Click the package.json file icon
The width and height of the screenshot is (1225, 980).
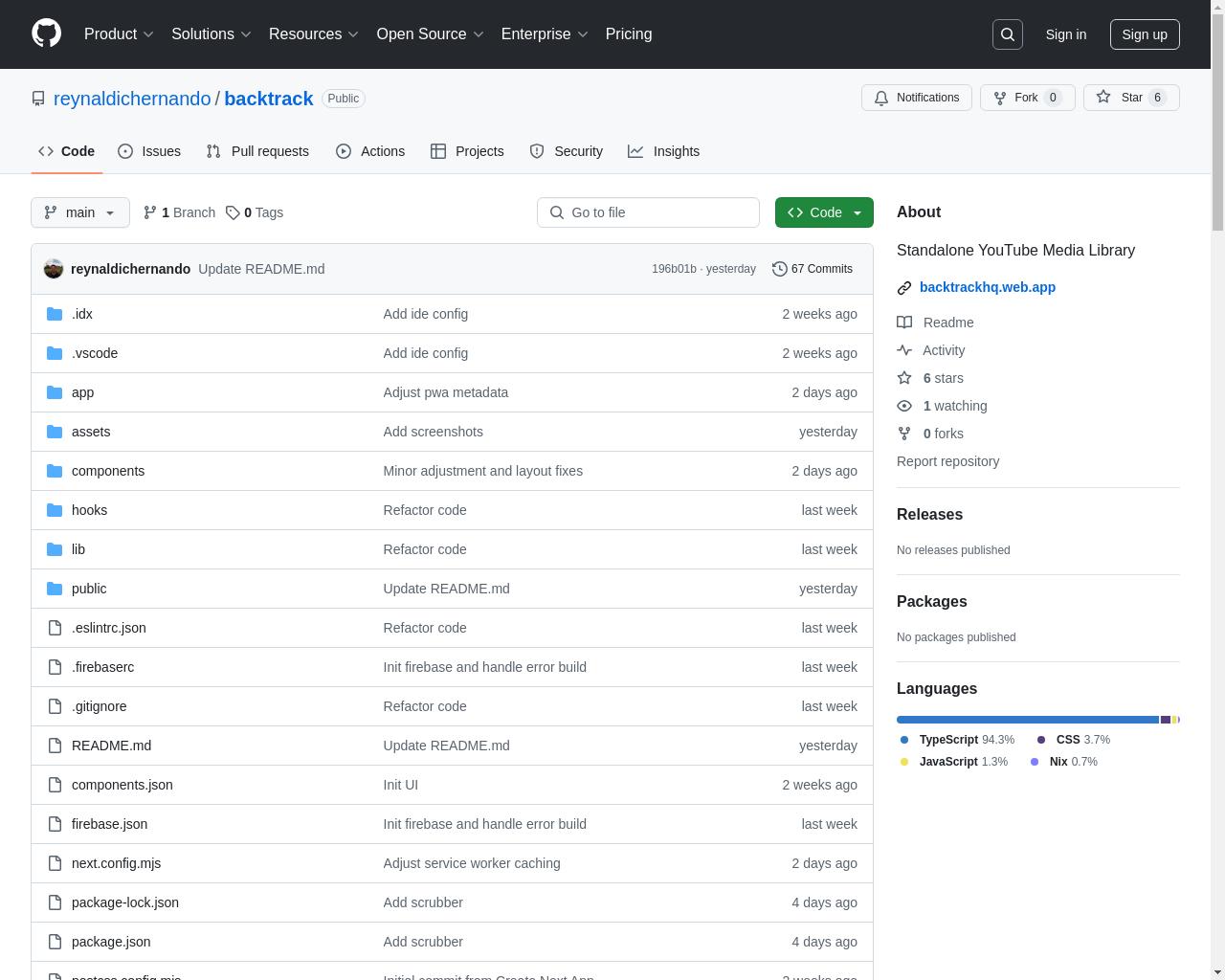point(55,942)
